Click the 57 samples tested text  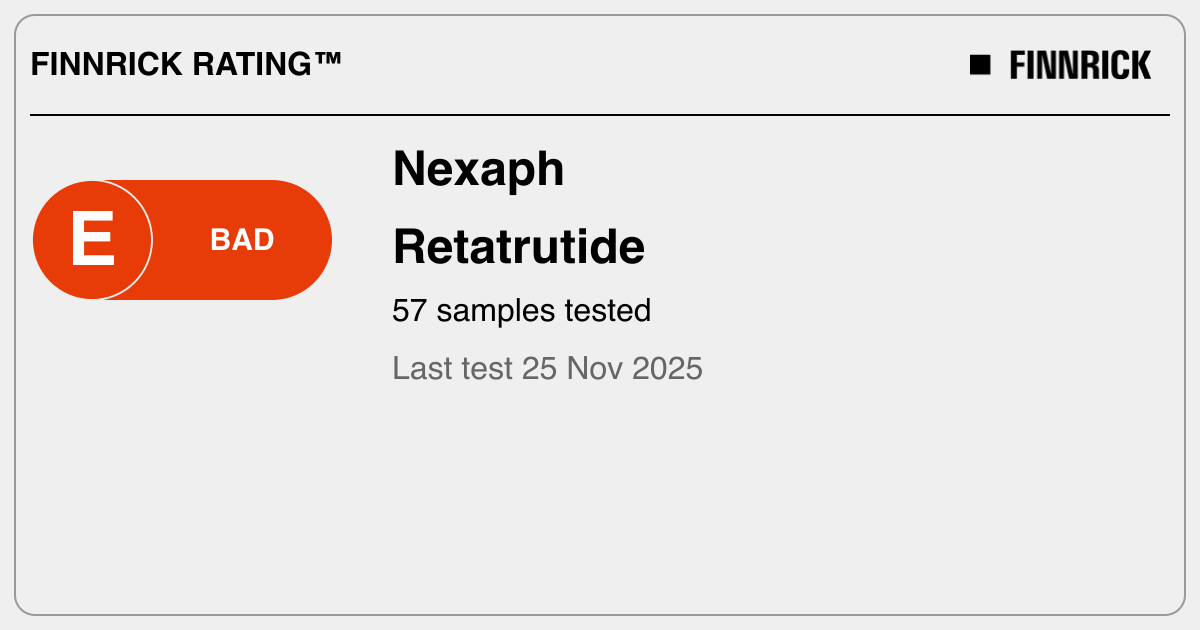[521, 311]
